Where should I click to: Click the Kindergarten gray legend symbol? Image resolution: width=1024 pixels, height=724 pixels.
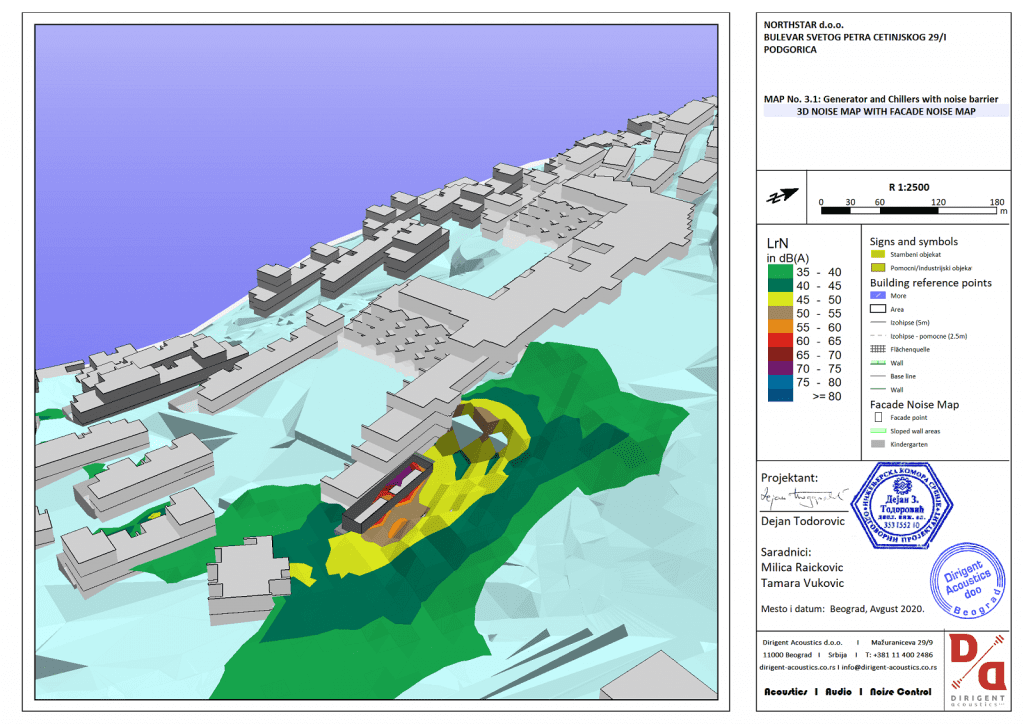click(877, 443)
